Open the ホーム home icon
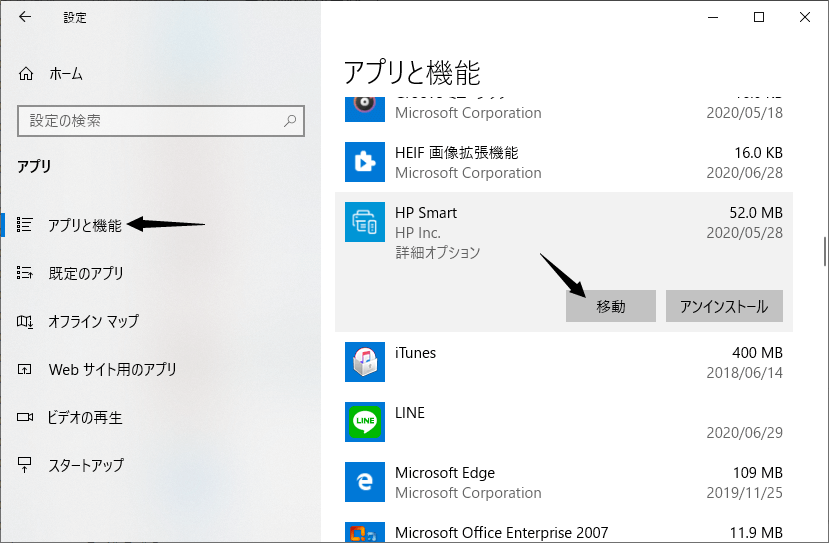This screenshot has width=829, height=543. point(26,73)
